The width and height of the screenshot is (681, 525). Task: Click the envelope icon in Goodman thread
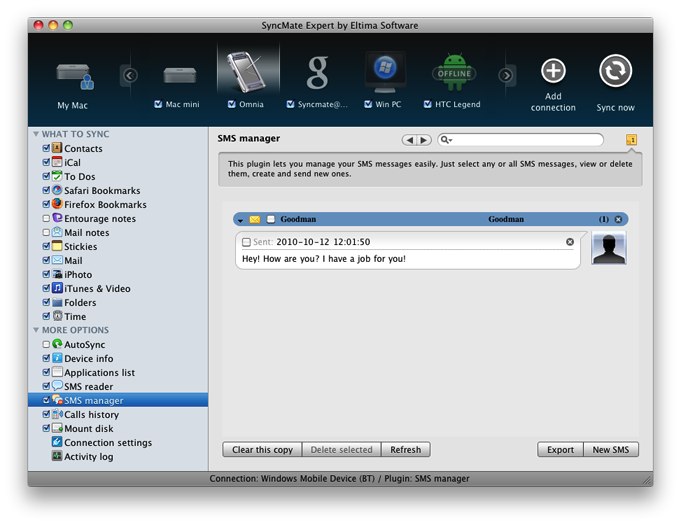(255, 219)
